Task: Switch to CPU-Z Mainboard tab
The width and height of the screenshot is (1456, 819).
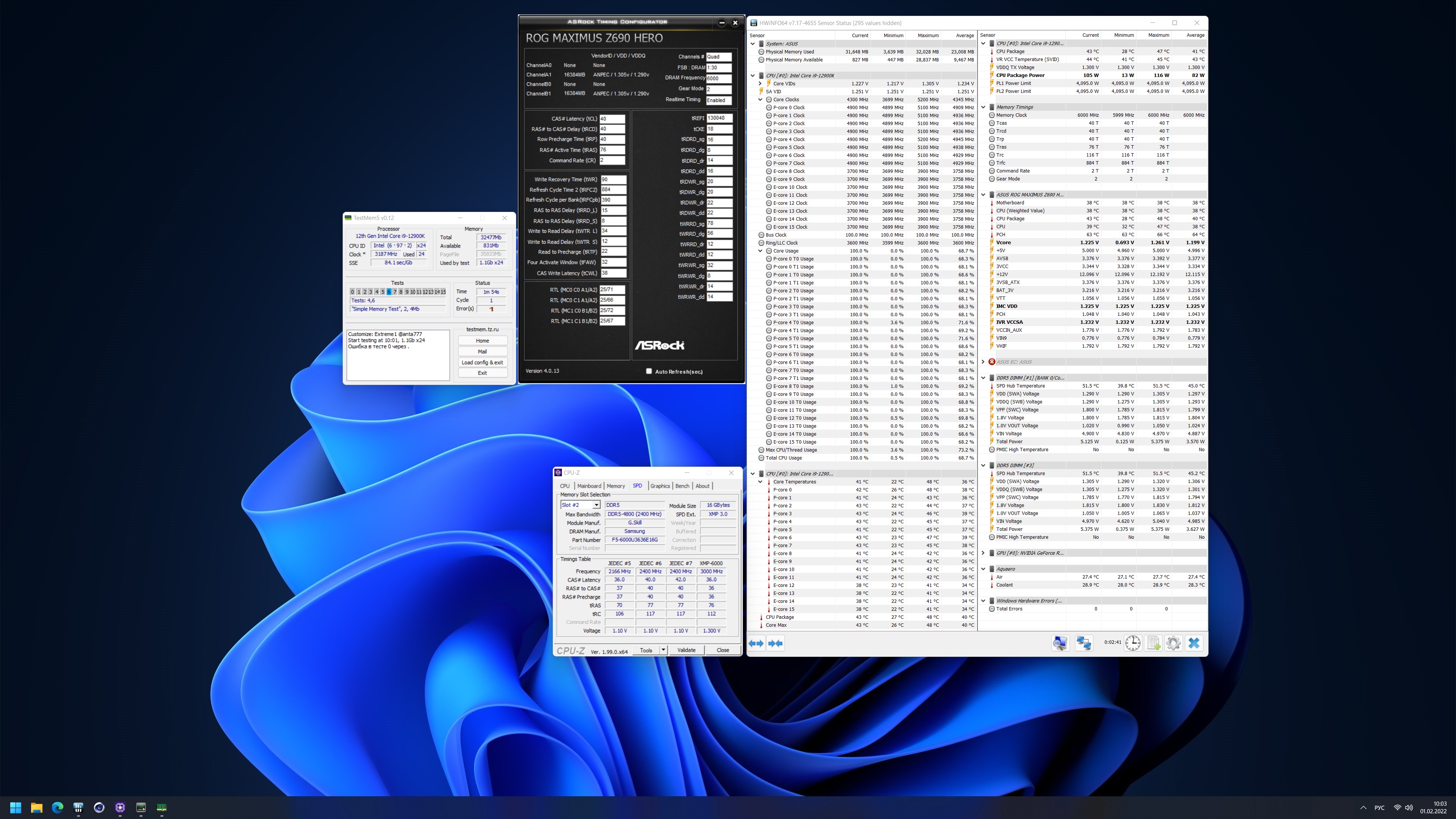Action: 589,486
